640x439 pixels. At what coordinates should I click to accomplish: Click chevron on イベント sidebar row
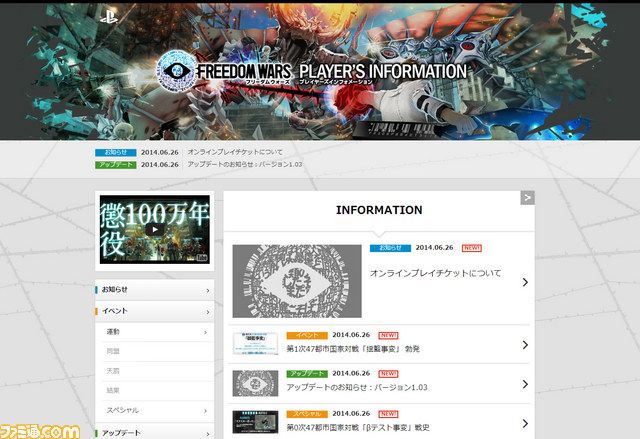coord(208,312)
